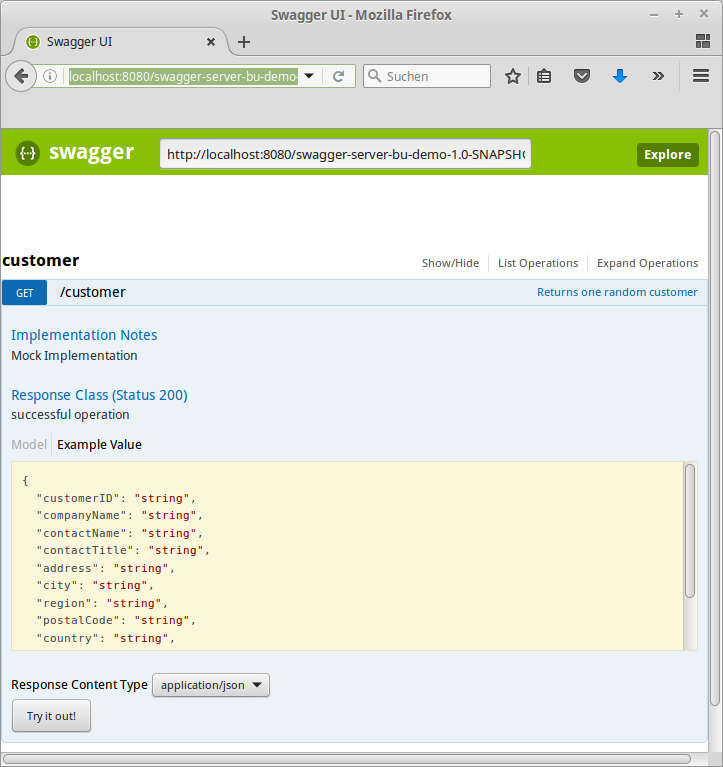Click the "address" line in the example
This screenshot has width=723, height=767.
106,568
